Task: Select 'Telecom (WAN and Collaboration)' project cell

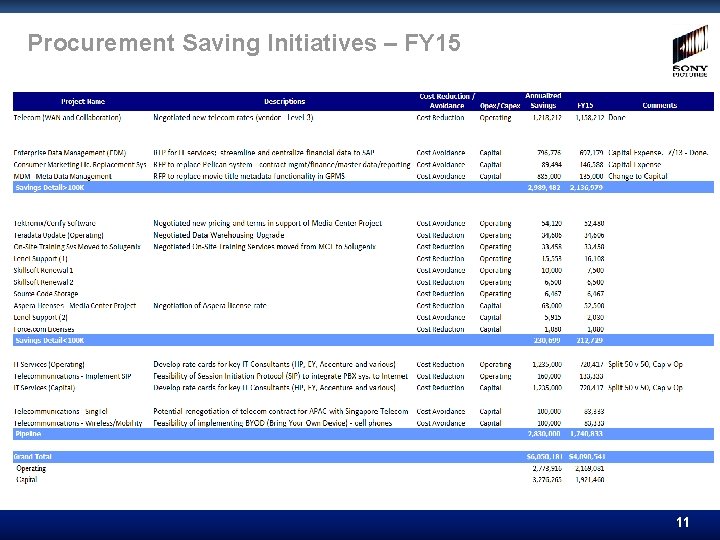Action: pyautogui.click(x=68, y=118)
